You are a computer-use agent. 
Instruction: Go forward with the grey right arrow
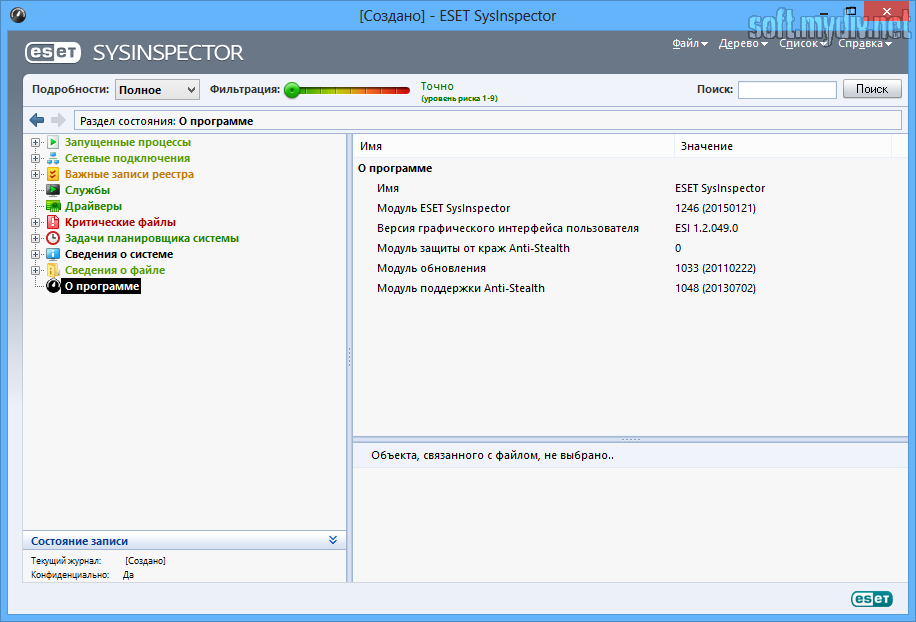coord(58,120)
